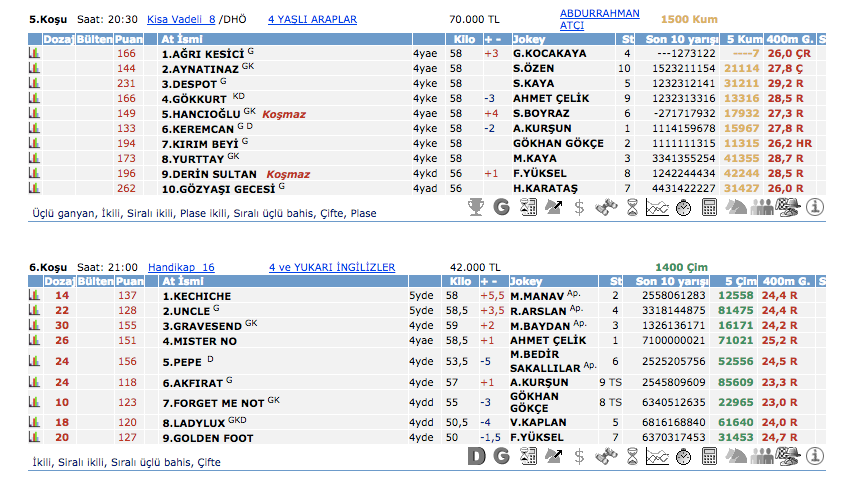853x486 pixels.
Task: Click the hourglass icon in race 5 toolbar
Action: [x=631, y=207]
